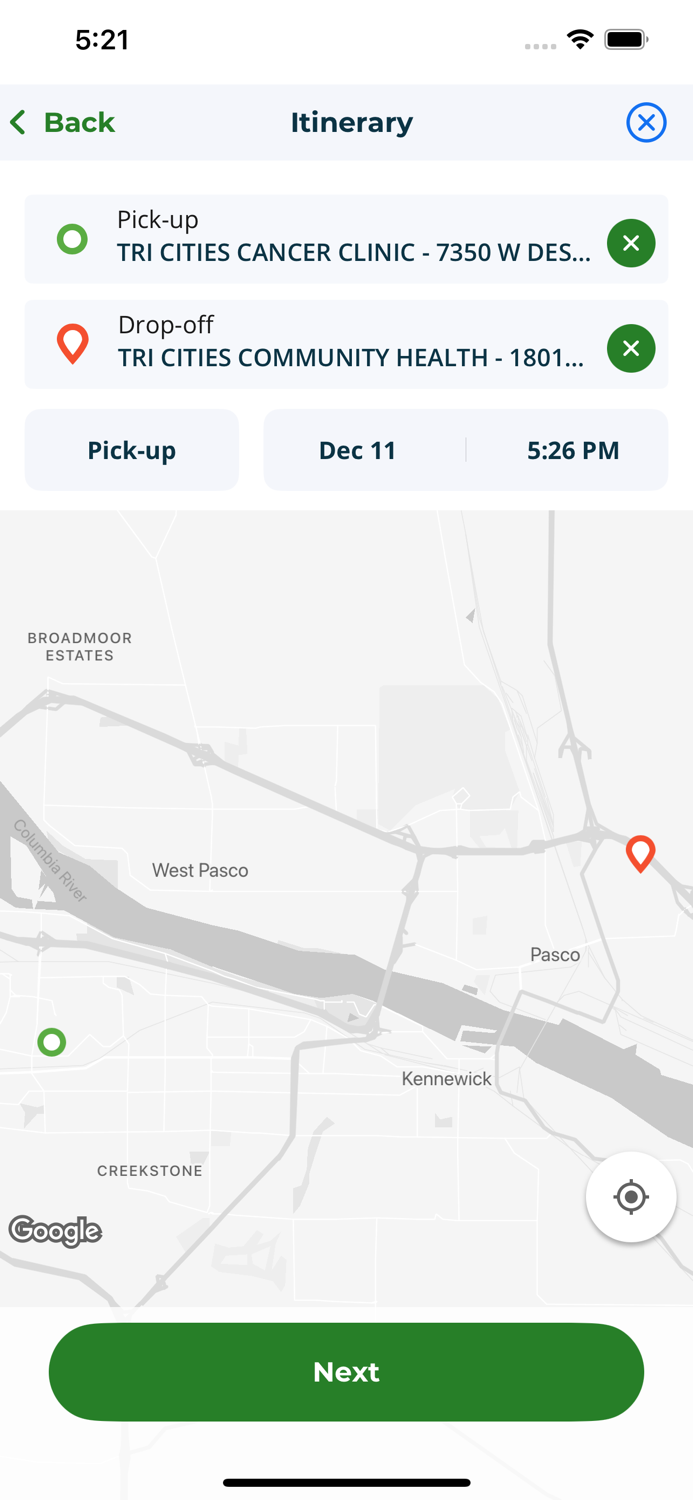
Task: Select the Itinerary title
Action: (x=351, y=122)
